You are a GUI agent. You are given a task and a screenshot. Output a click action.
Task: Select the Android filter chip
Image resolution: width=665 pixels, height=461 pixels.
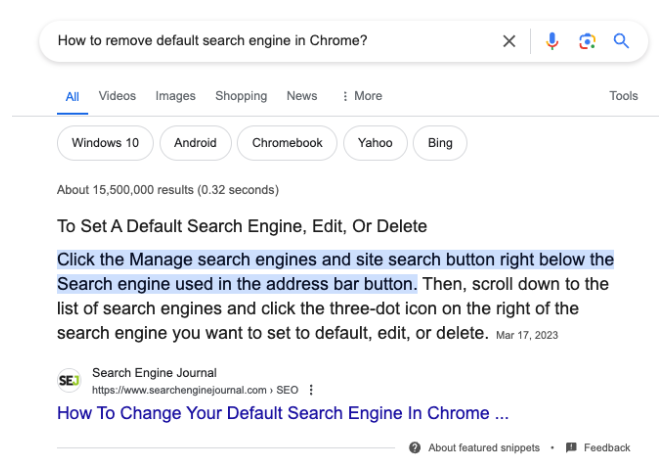[x=195, y=143]
